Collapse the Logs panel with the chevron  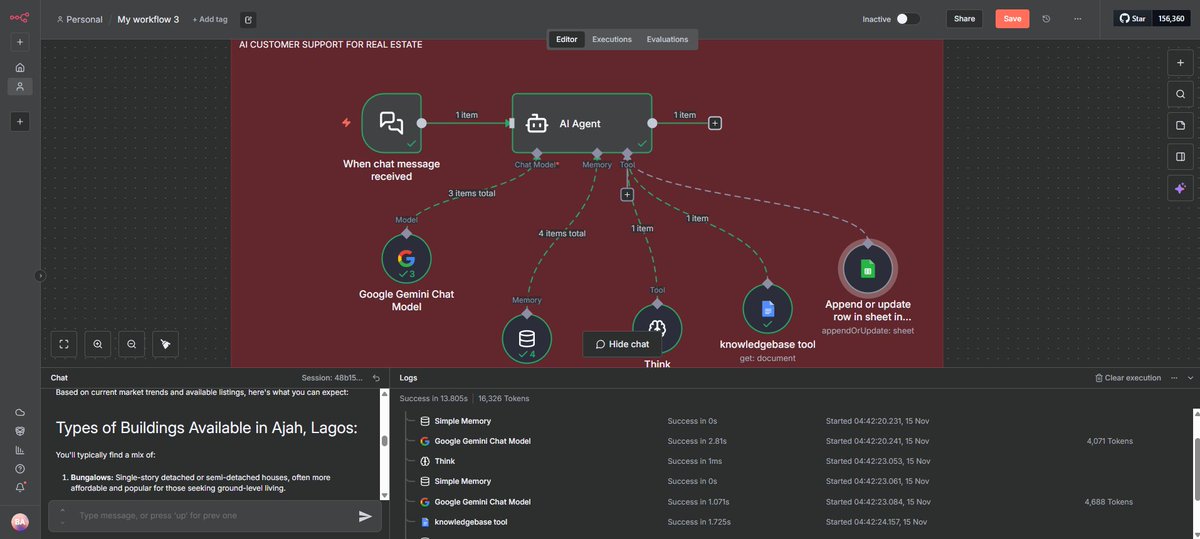pos(1190,378)
